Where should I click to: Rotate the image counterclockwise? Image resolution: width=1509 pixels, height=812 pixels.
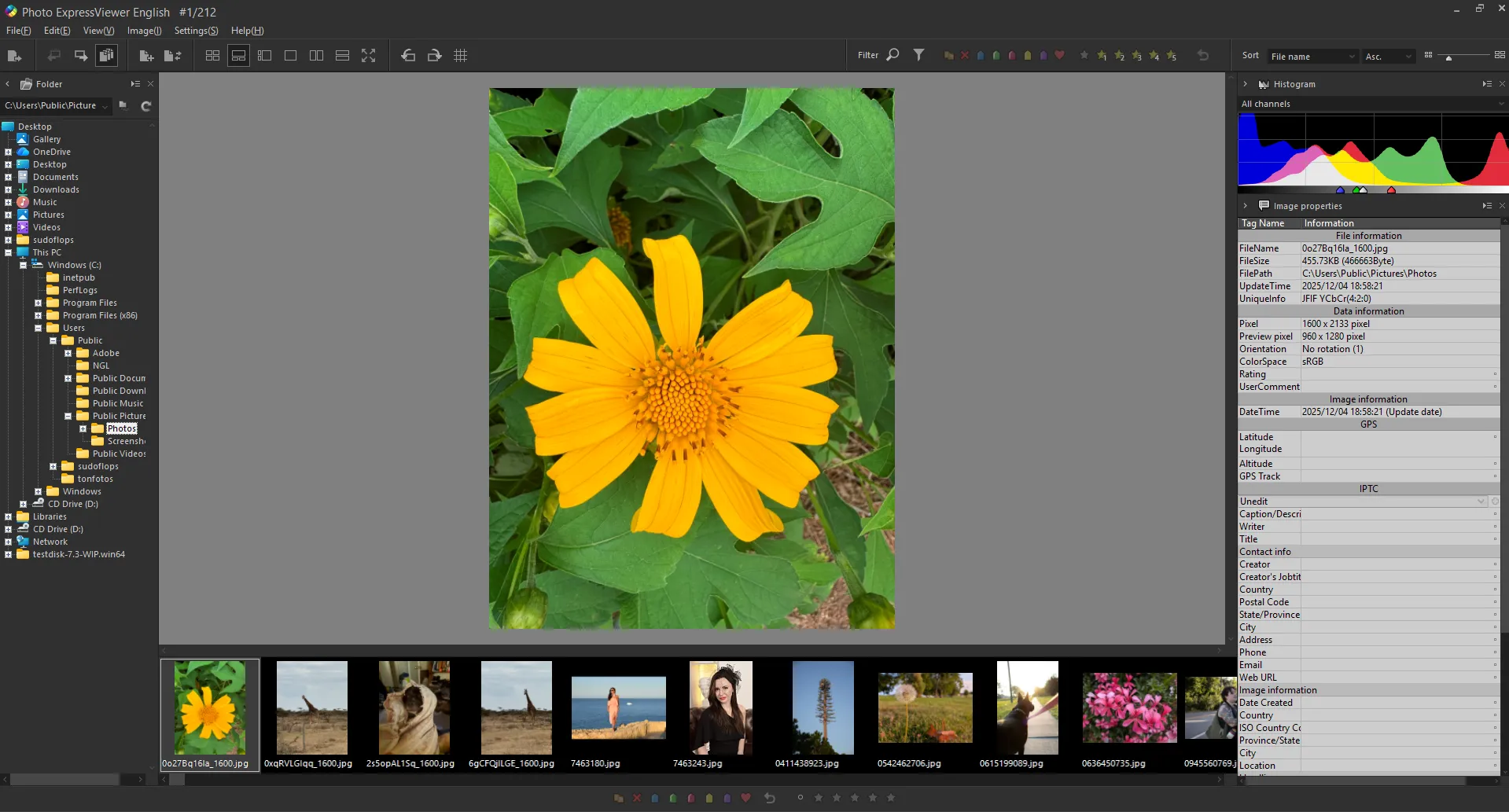pos(408,55)
